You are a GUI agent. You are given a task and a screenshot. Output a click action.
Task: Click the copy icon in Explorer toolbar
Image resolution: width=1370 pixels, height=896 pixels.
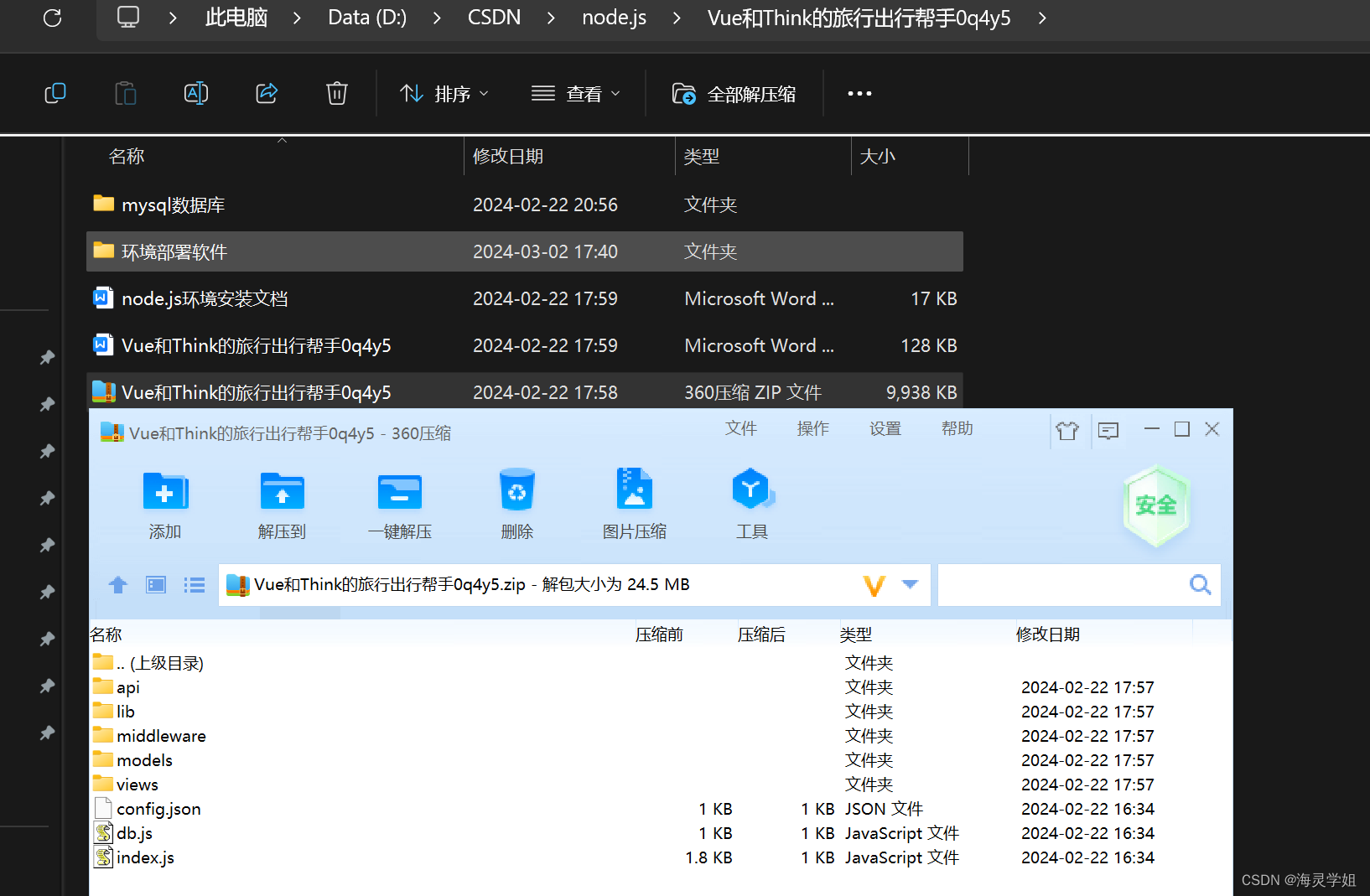tap(54, 93)
